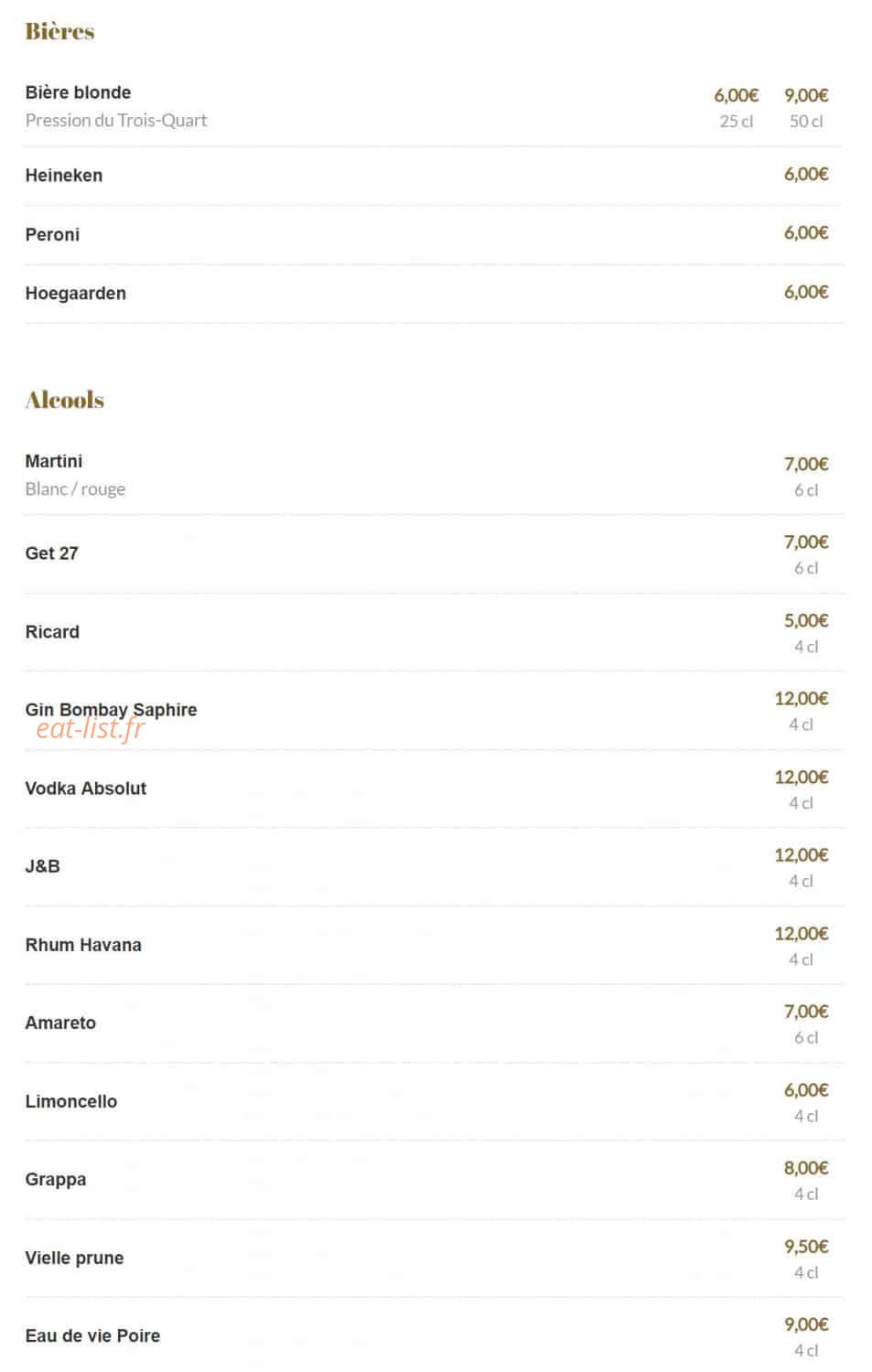
Task: Select Rhum Havana item
Action: pos(82,945)
